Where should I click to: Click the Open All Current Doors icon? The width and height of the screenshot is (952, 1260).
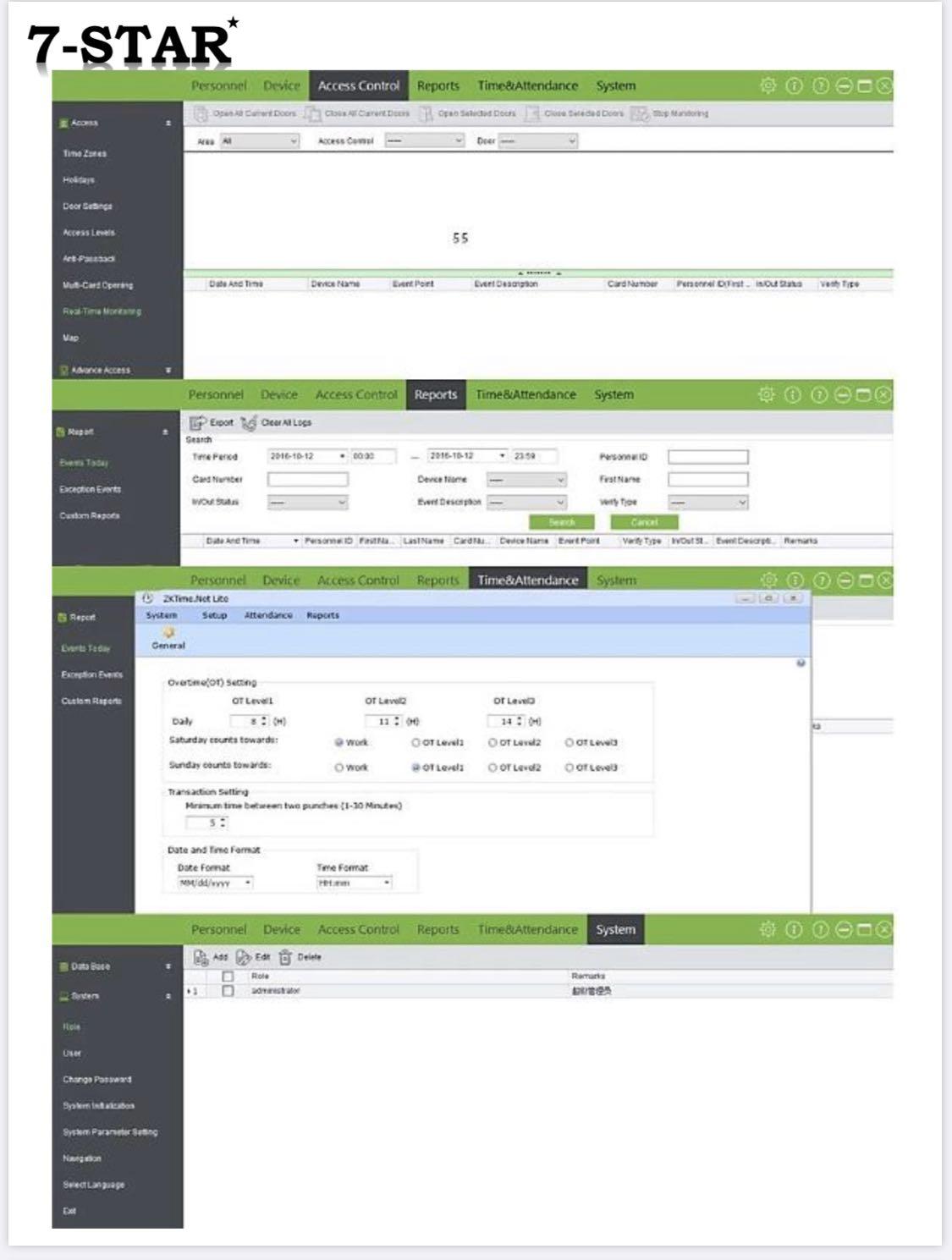(201, 113)
